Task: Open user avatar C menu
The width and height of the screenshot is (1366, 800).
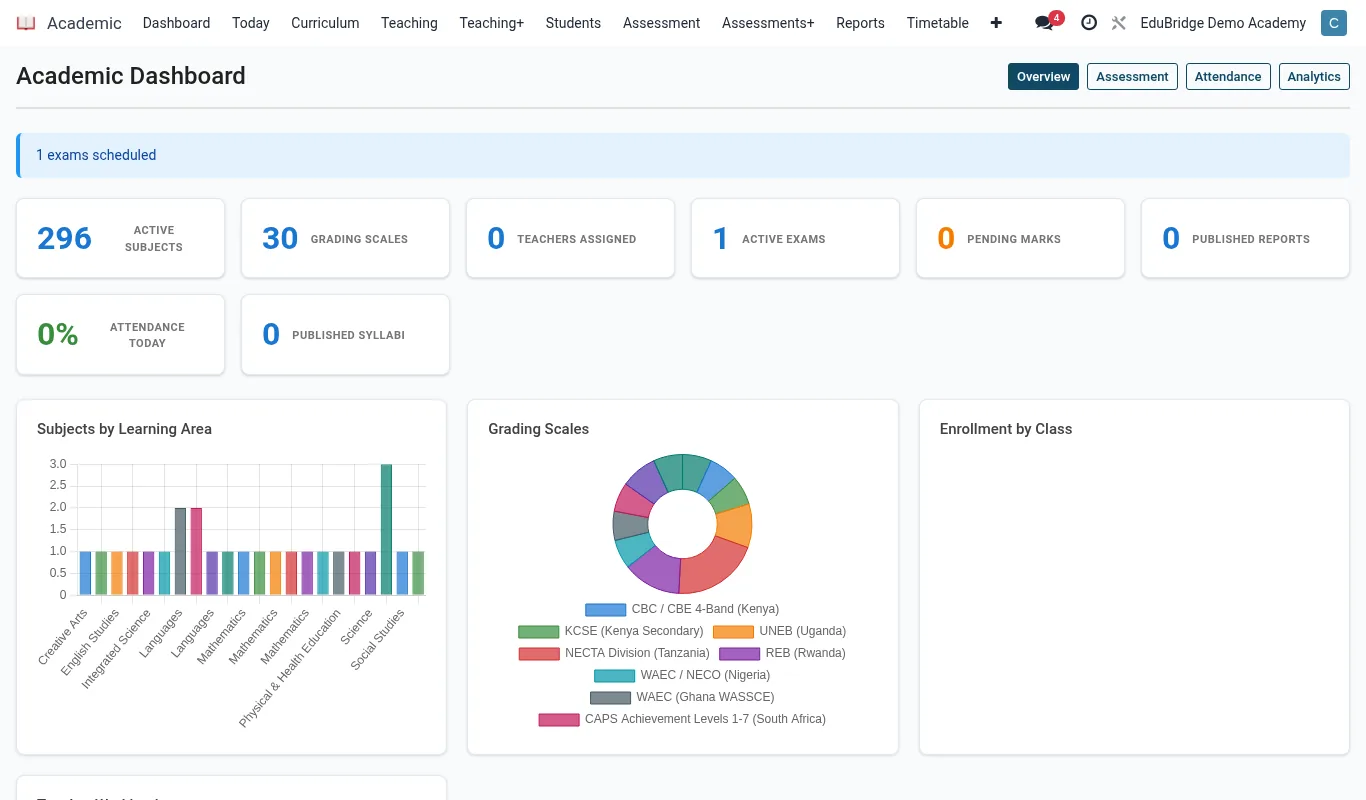Action: pyautogui.click(x=1334, y=23)
